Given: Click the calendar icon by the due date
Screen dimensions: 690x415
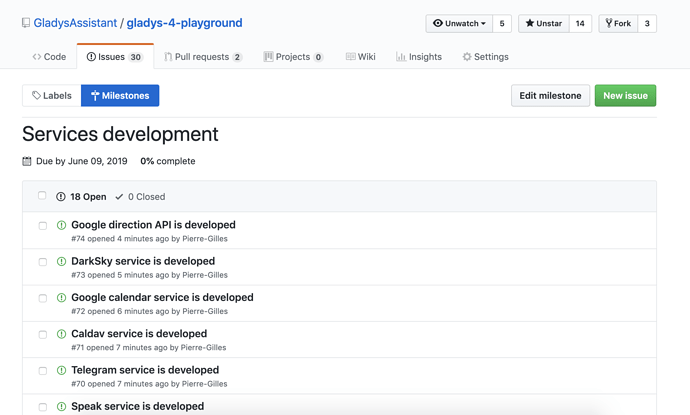Looking at the screenshot, I should pyautogui.click(x=27, y=161).
